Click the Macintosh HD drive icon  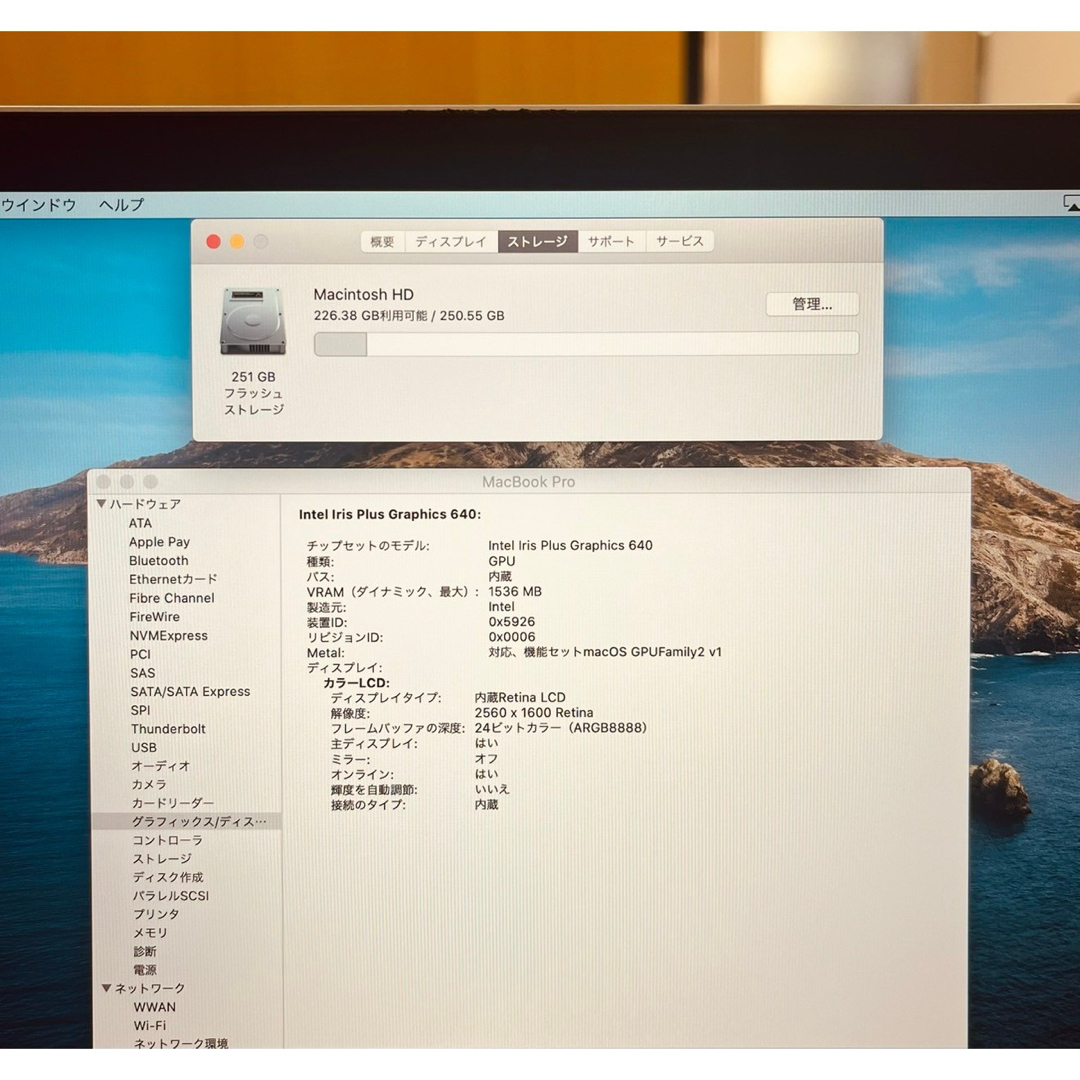[253, 322]
